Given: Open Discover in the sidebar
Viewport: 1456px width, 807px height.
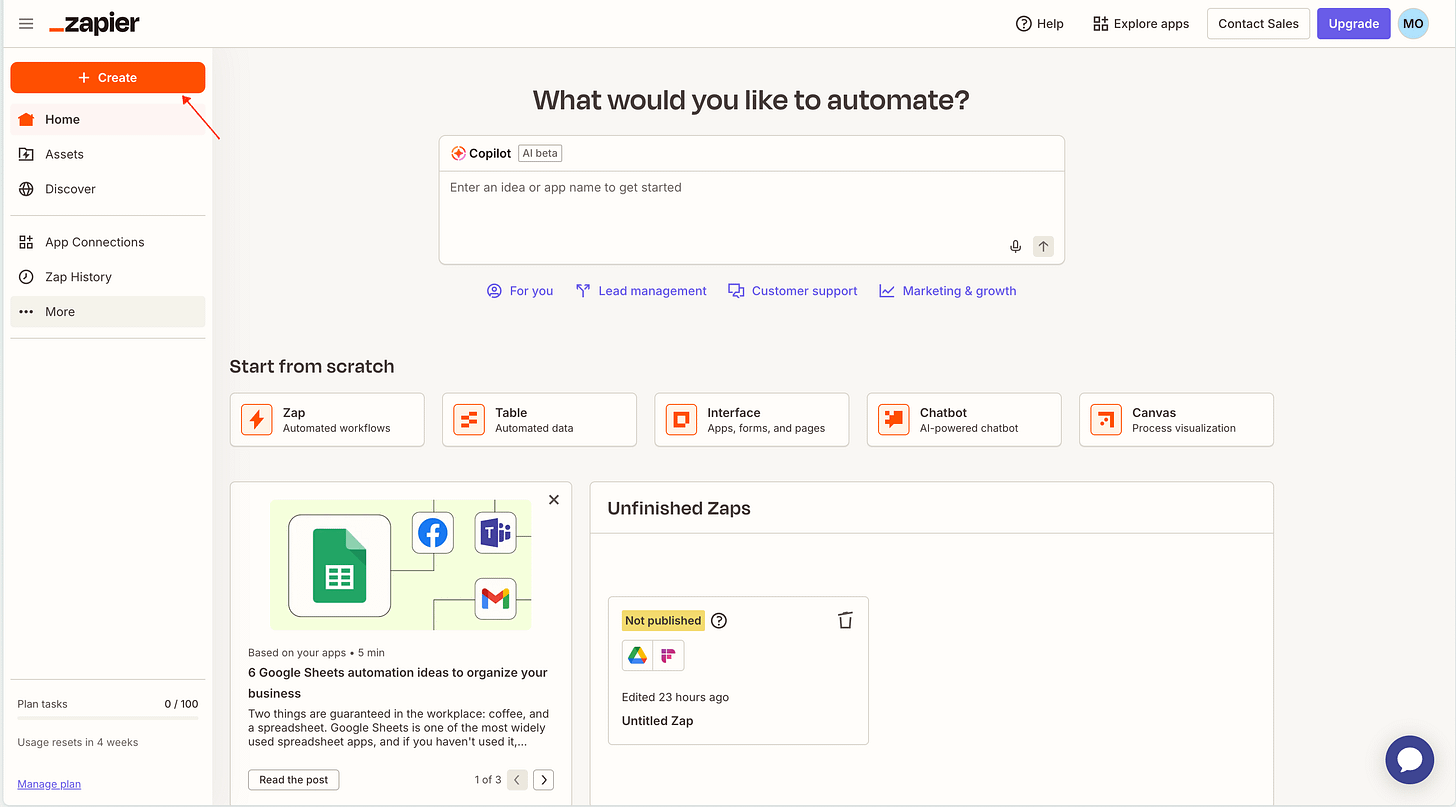Looking at the screenshot, I should click(108, 189).
